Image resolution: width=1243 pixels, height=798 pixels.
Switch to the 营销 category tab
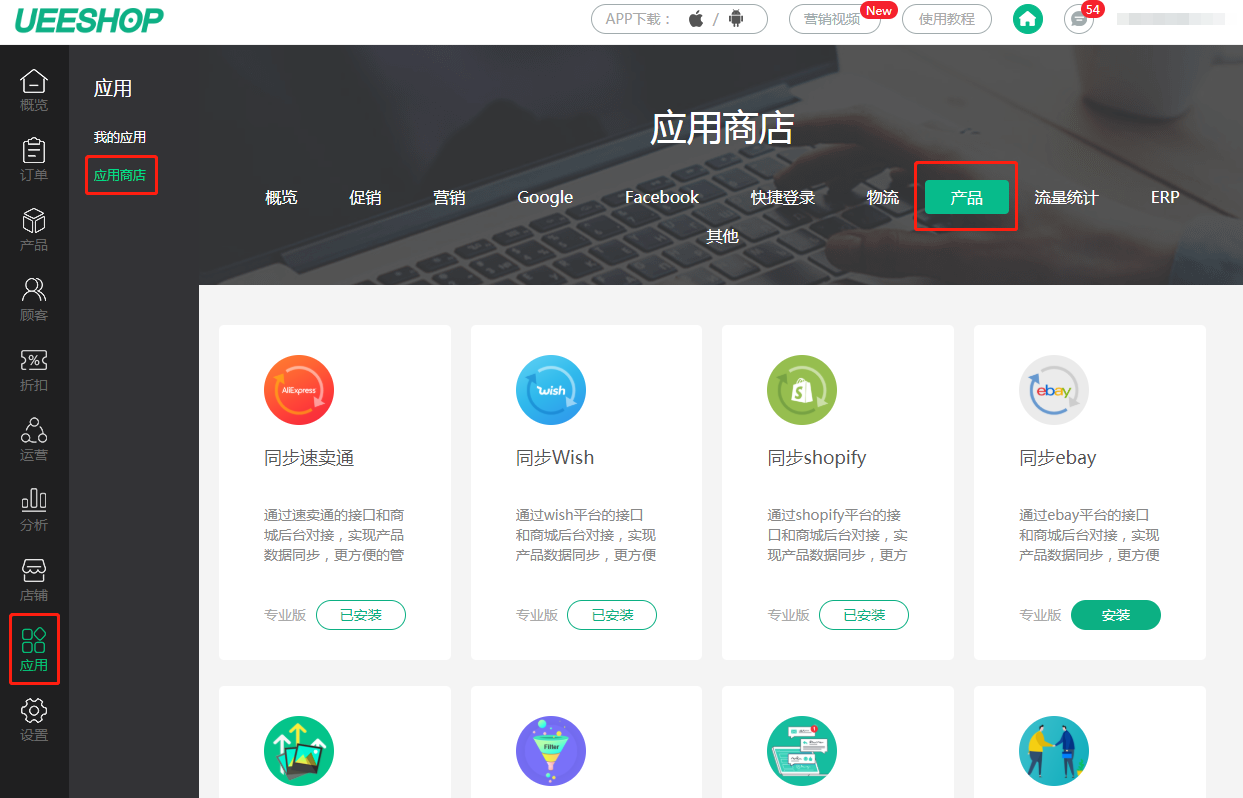449,197
